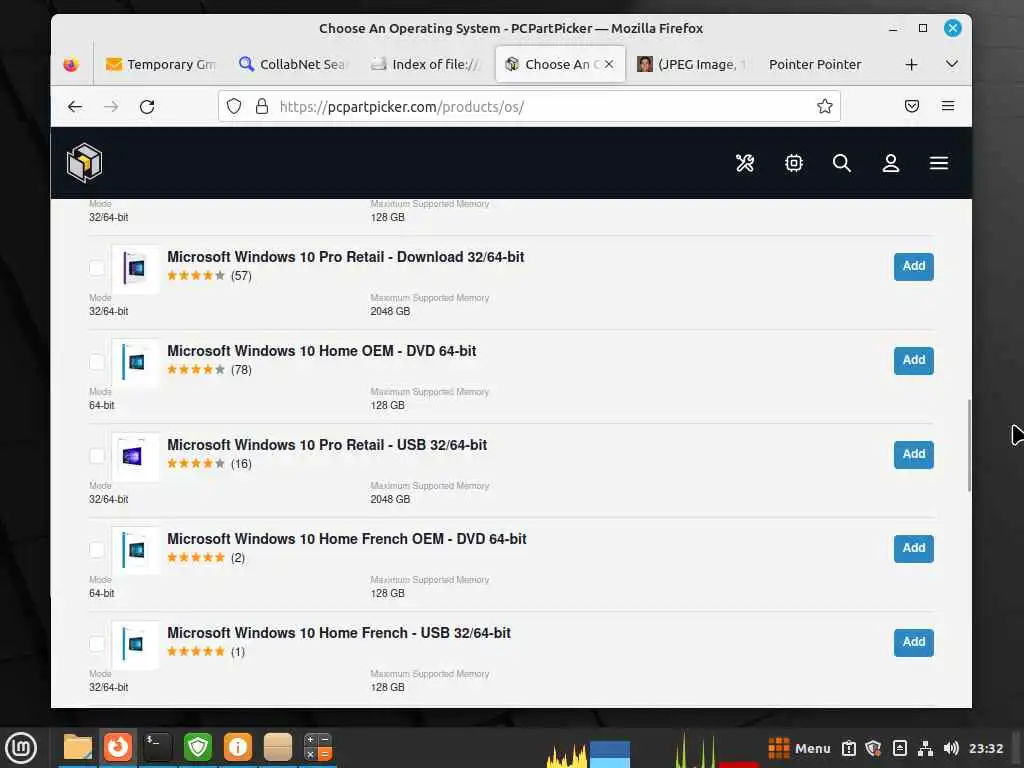Screen dimensions: 1024x768
Task: Go back with the browser back arrow
Action: pos(75,106)
